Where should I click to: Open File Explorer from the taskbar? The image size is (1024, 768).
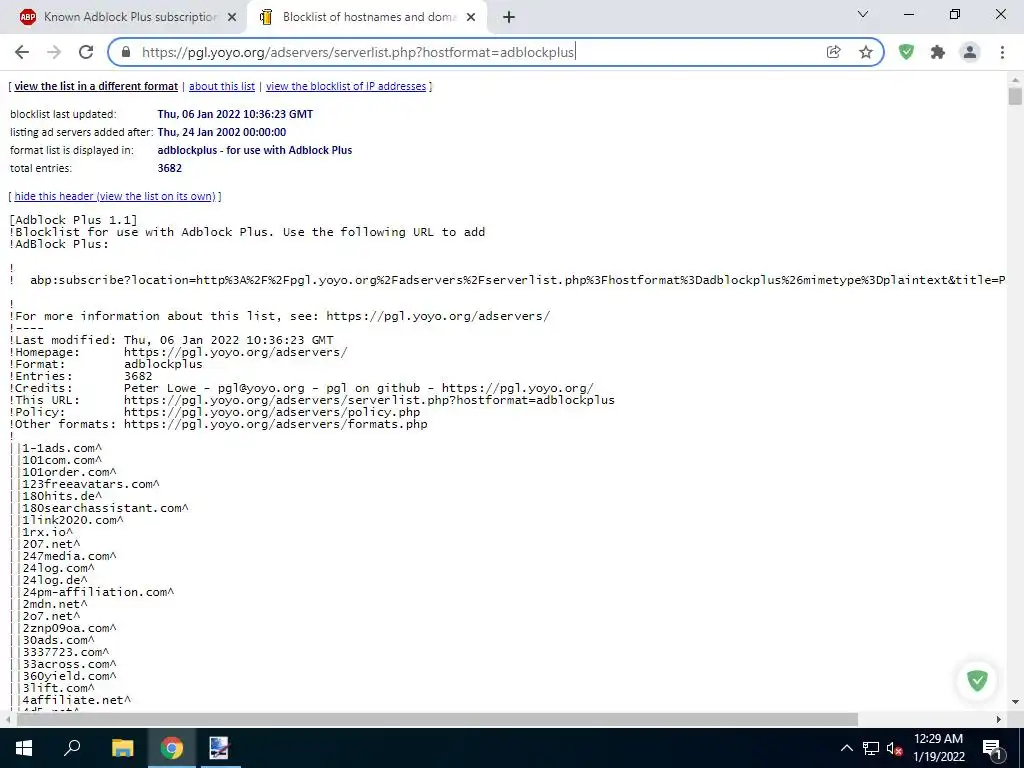tap(122, 748)
